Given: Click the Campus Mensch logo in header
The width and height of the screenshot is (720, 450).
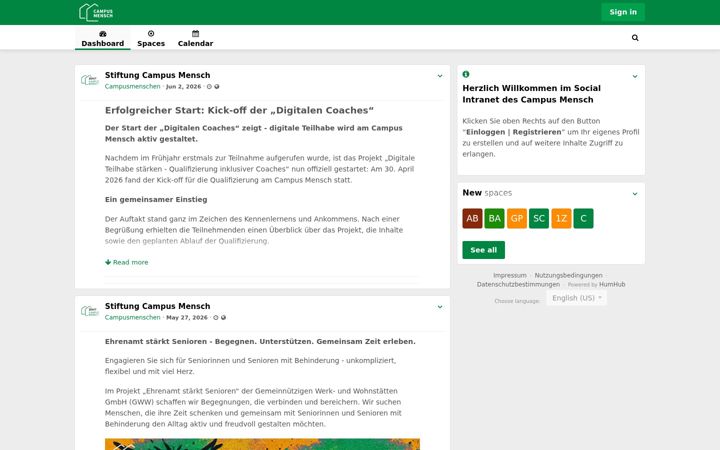Looking at the screenshot, I should (x=96, y=12).
